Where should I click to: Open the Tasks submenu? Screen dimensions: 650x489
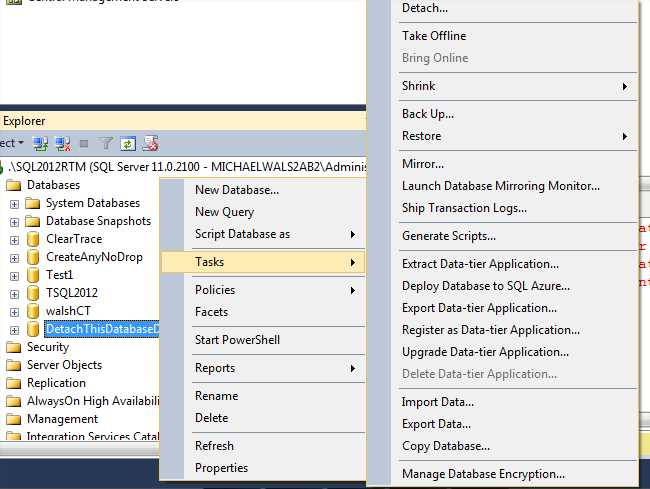[263, 262]
